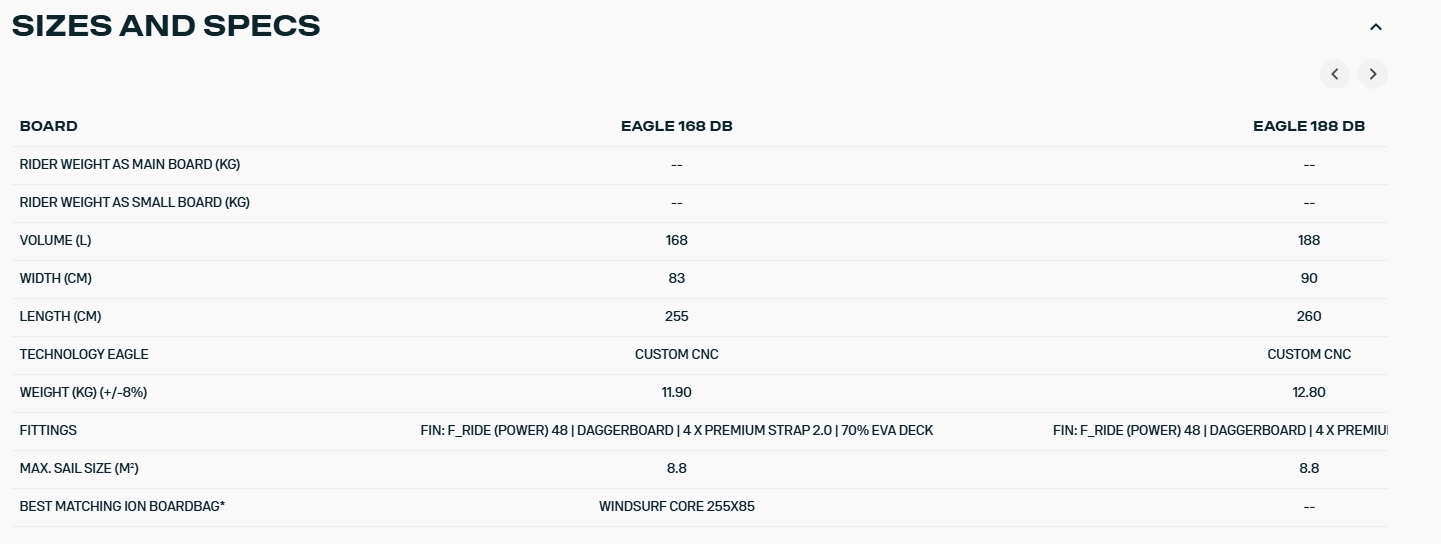Click the Length (CM) row label
1441x544 pixels.
point(60,316)
